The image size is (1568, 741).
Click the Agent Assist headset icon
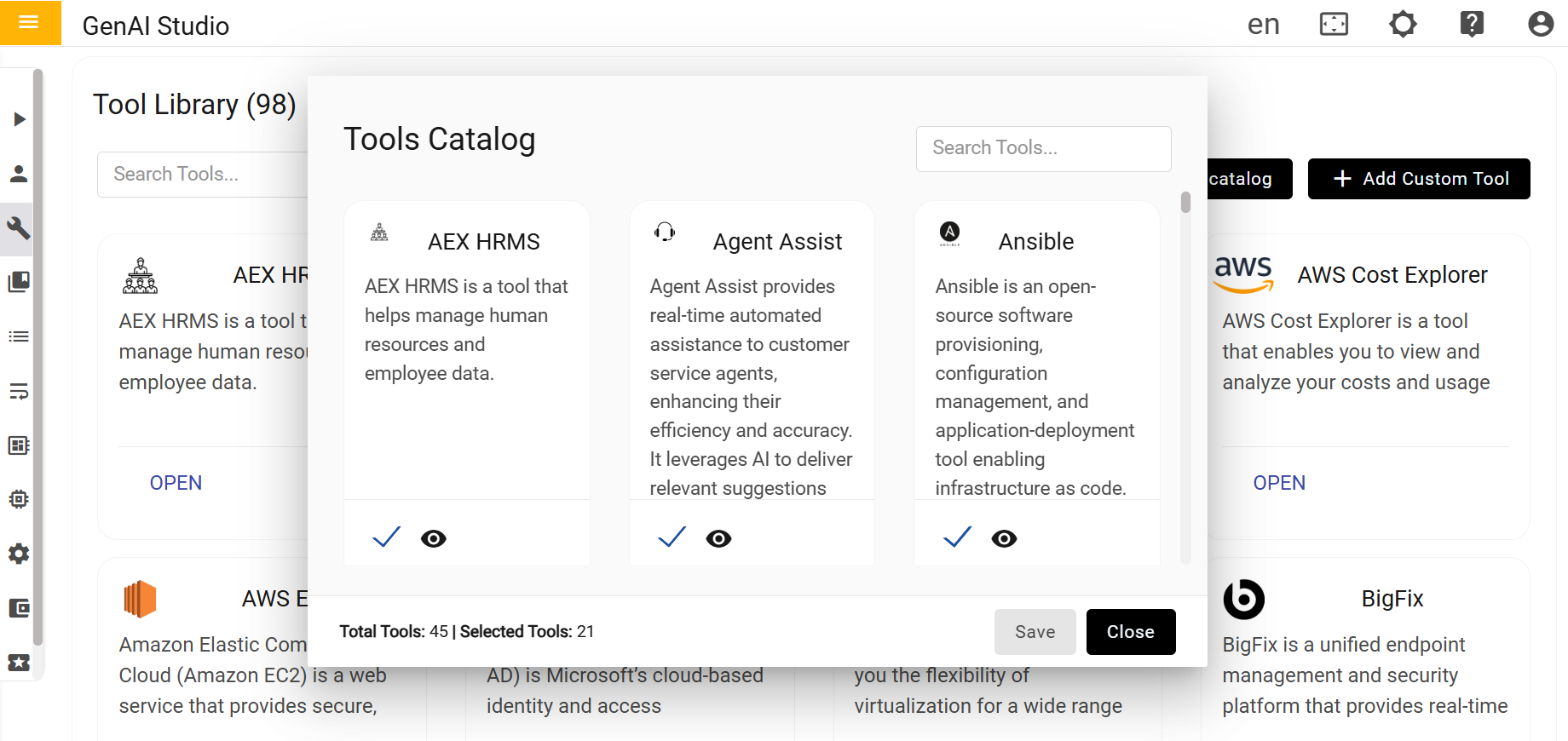[665, 232]
